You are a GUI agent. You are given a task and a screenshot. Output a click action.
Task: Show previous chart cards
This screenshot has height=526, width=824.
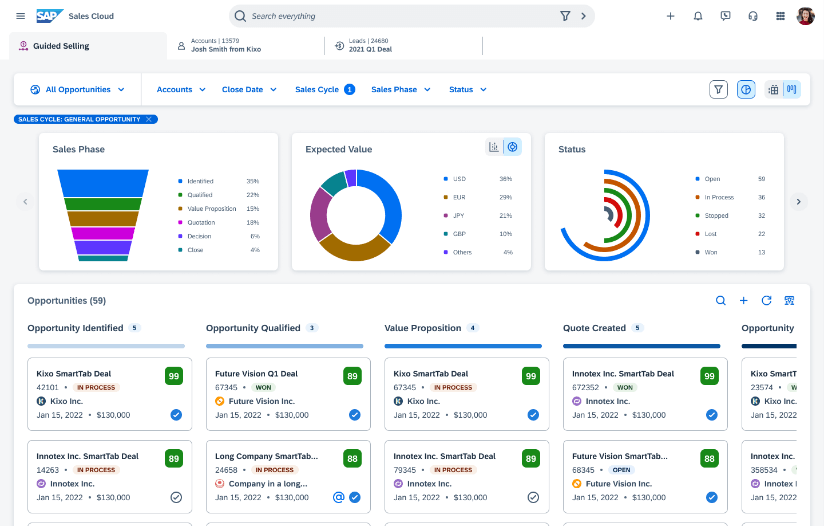[x=25, y=201]
